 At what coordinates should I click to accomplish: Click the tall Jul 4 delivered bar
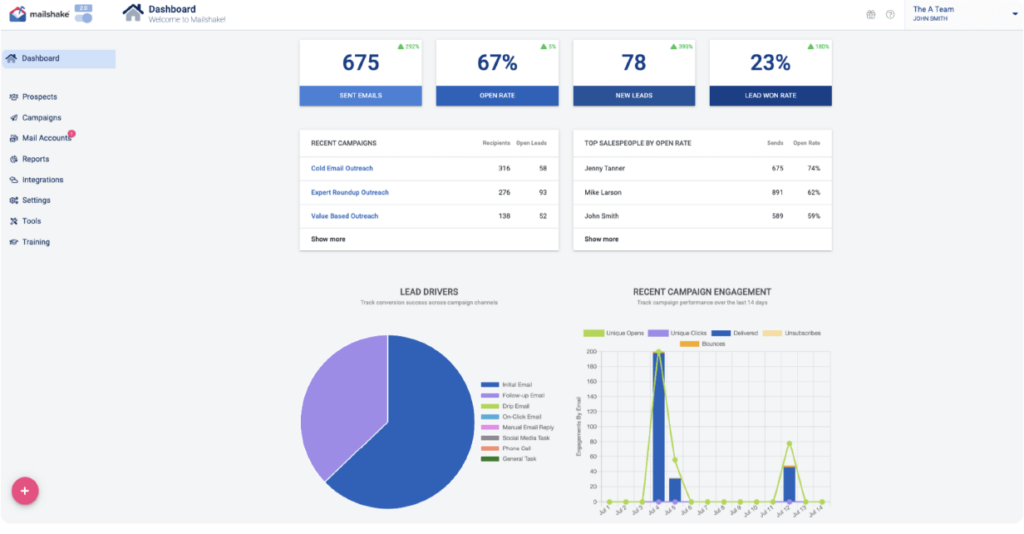658,427
